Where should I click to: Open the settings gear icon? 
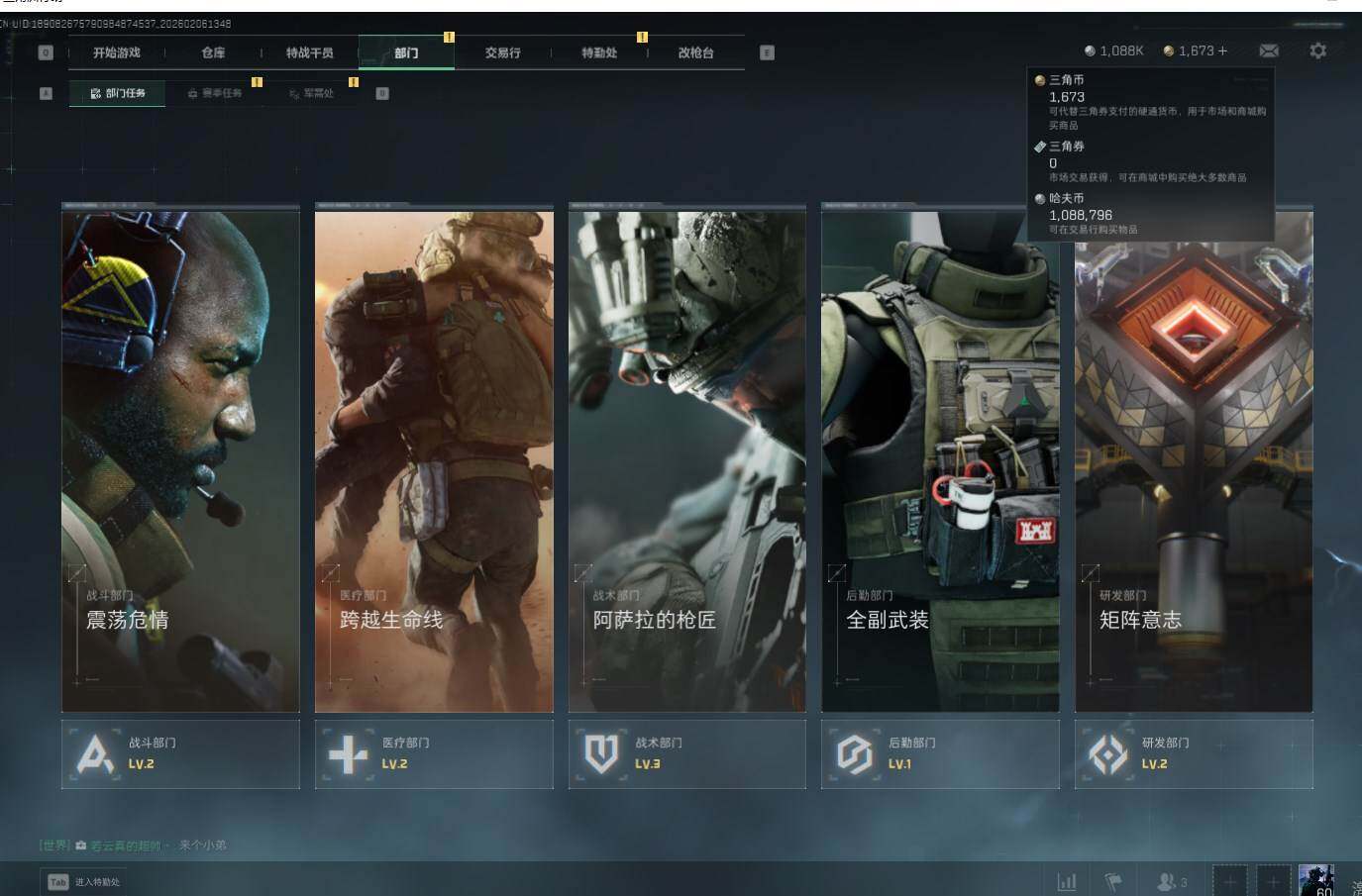pos(1317,50)
